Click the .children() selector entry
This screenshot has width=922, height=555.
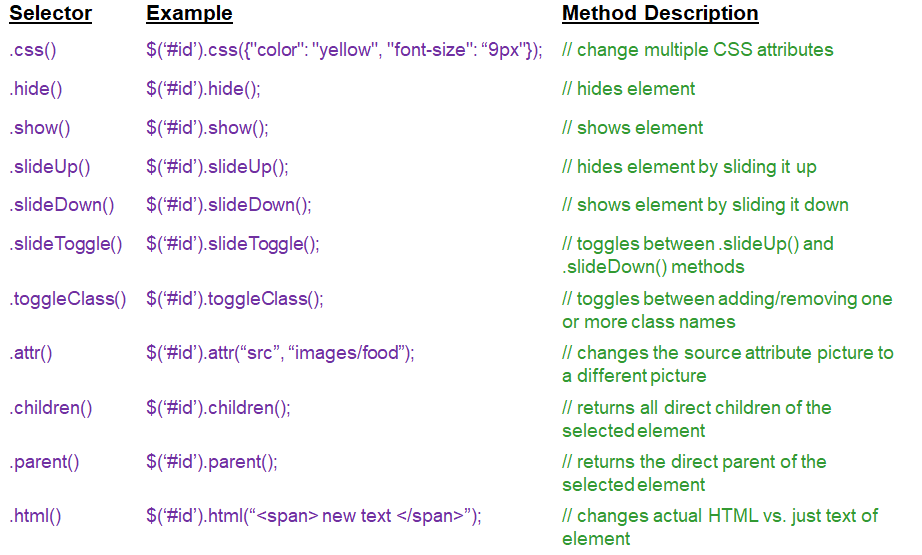pyautogui.click(x=51, y=408)
